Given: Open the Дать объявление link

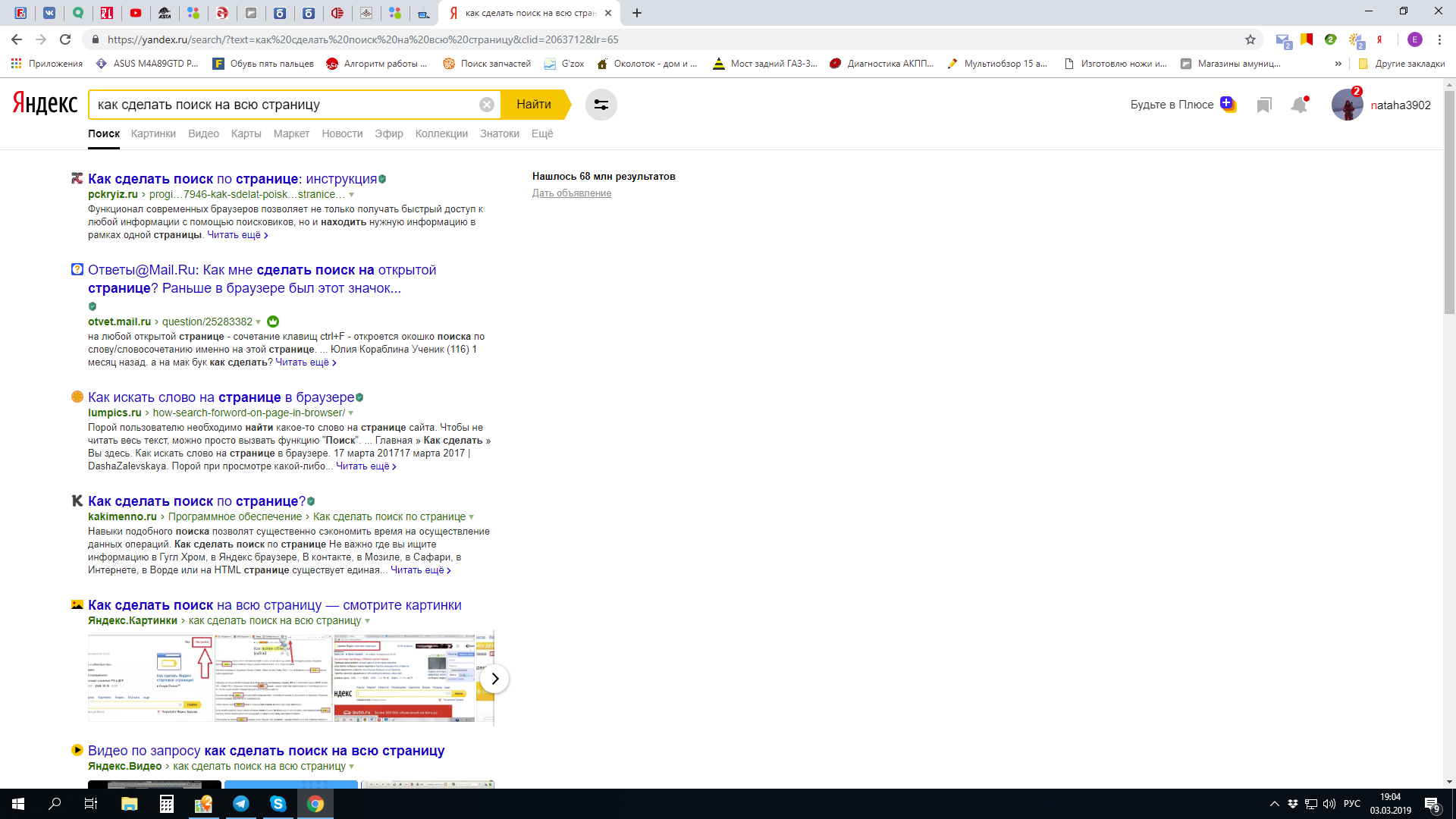Looking at the screenshot, I should [x=571, y=193].
